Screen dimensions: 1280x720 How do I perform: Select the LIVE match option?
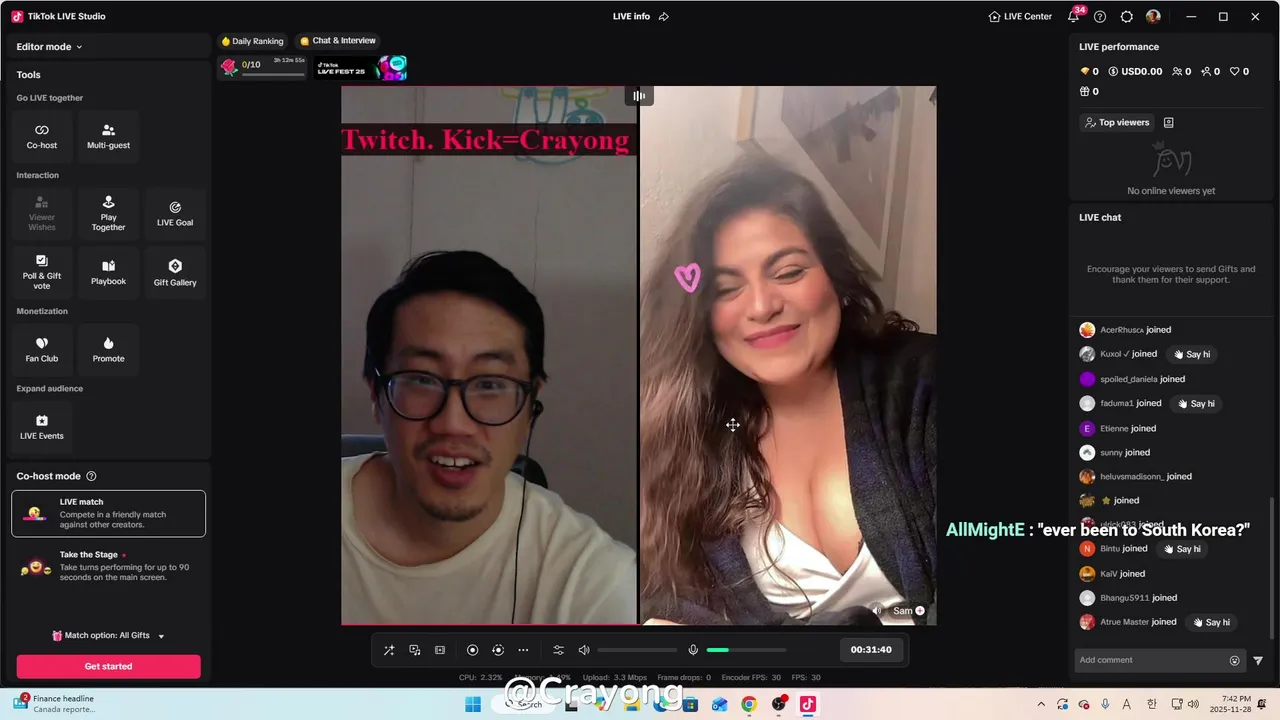click(108, 513)
